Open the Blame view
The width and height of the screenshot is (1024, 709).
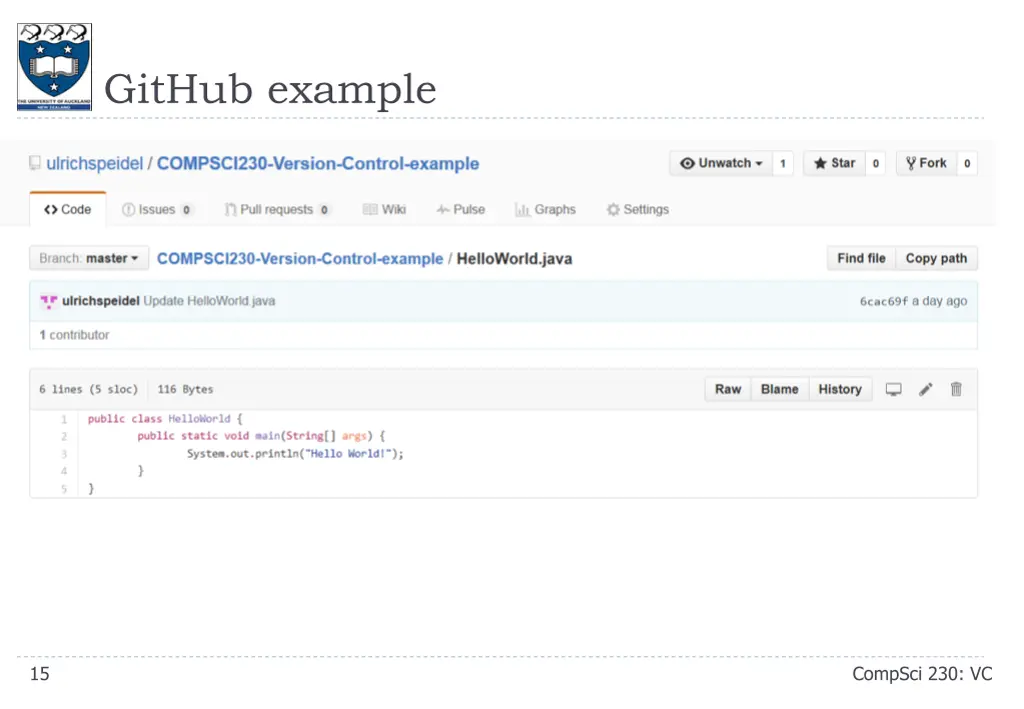pyautogui.click(x=780, y=390)
